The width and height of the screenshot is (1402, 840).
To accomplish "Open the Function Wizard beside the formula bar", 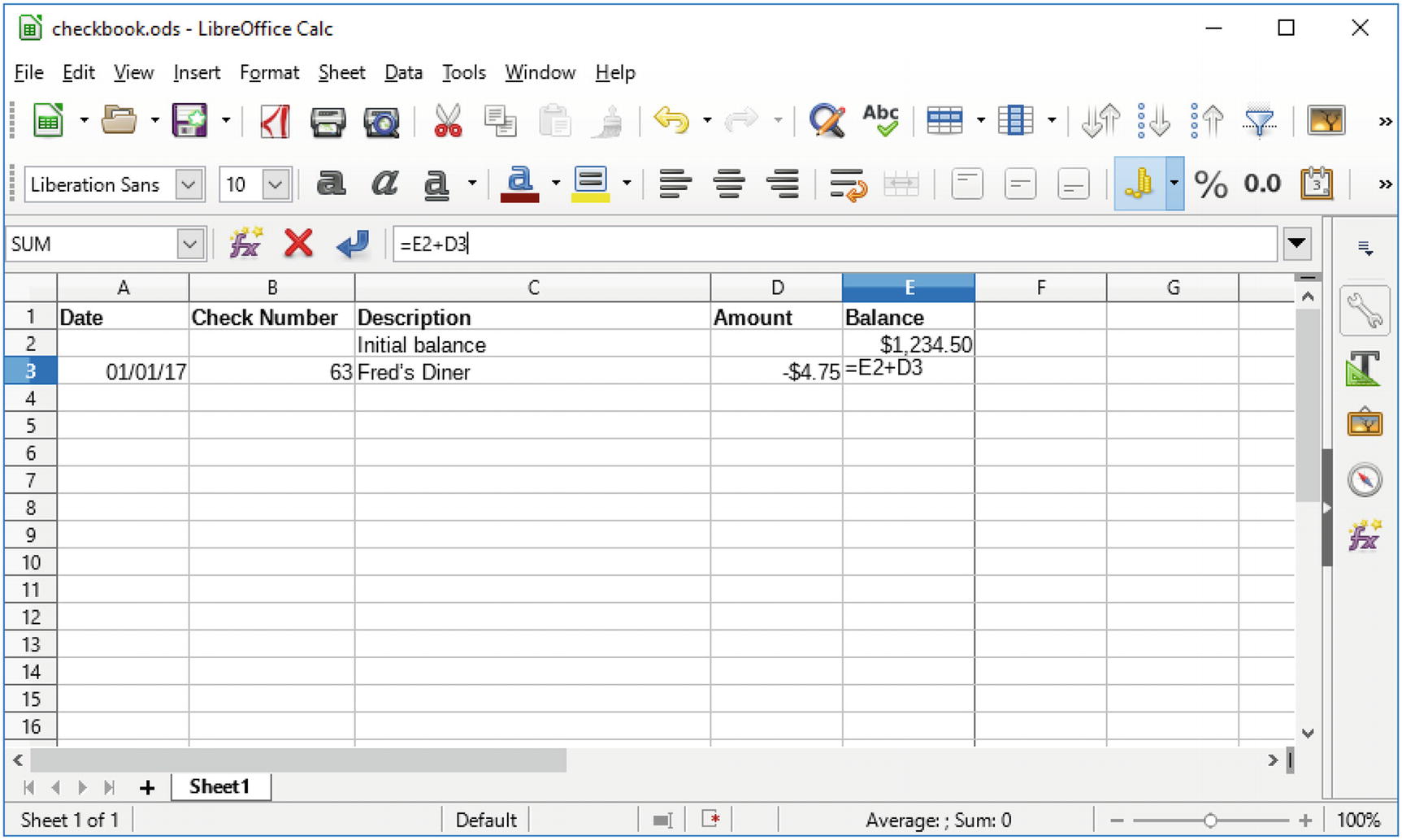I will click(245, 243).
